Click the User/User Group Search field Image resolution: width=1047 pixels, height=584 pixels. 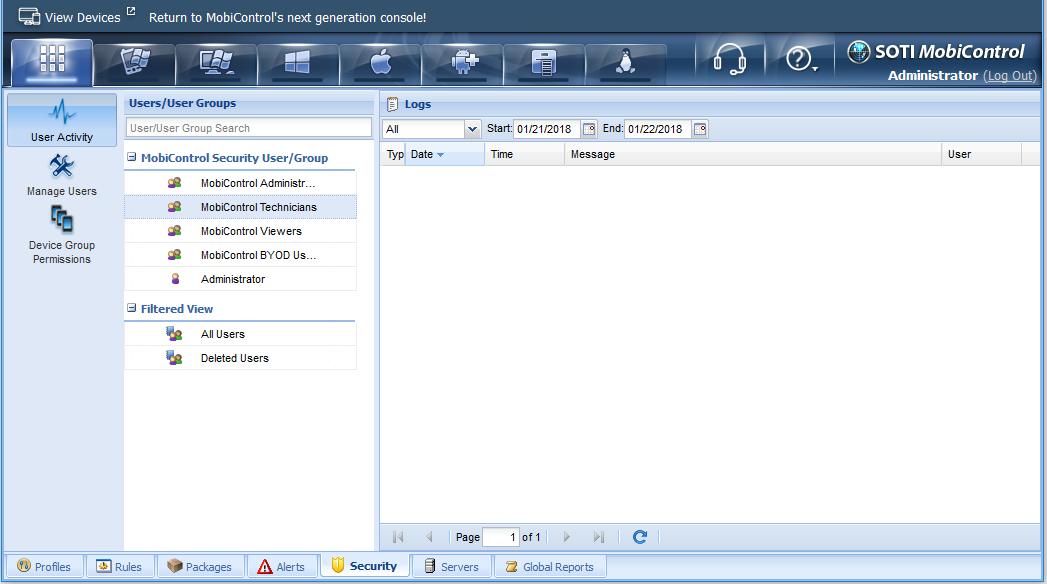coord(248,128)
